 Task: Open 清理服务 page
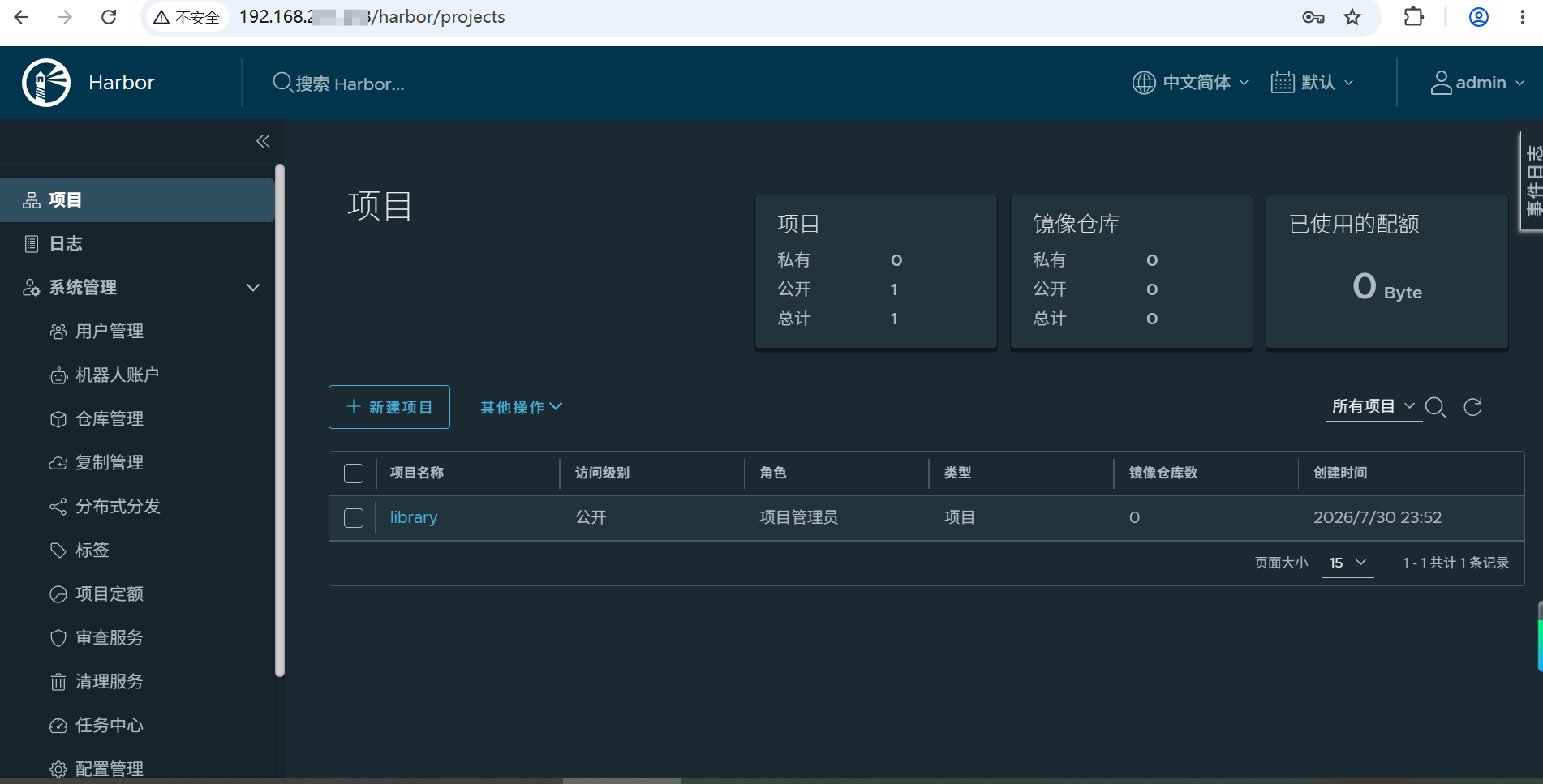109,682
